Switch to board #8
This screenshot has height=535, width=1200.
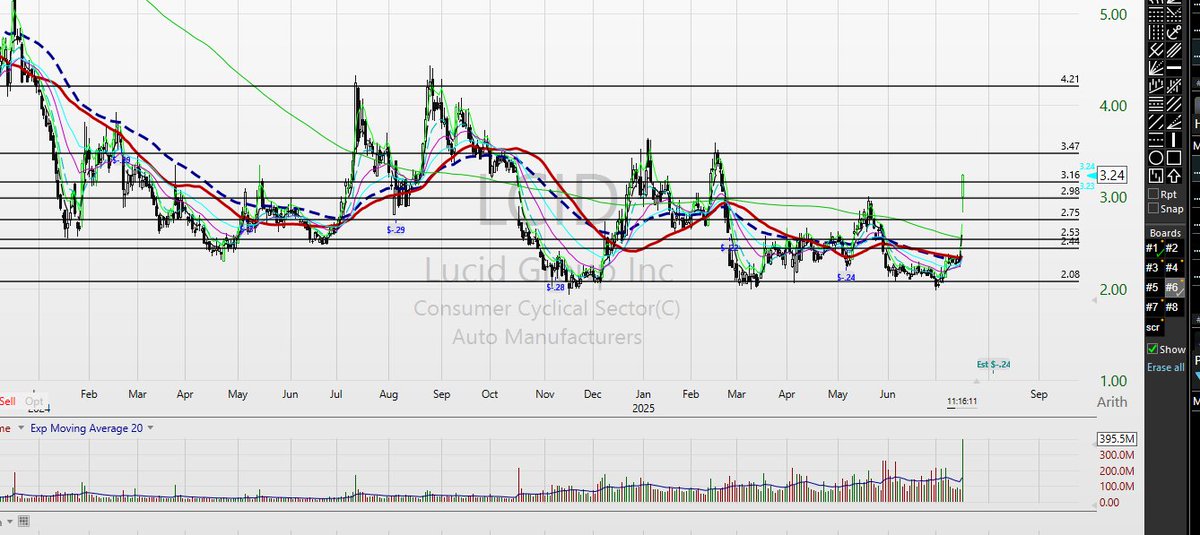tap(1173, 306)
